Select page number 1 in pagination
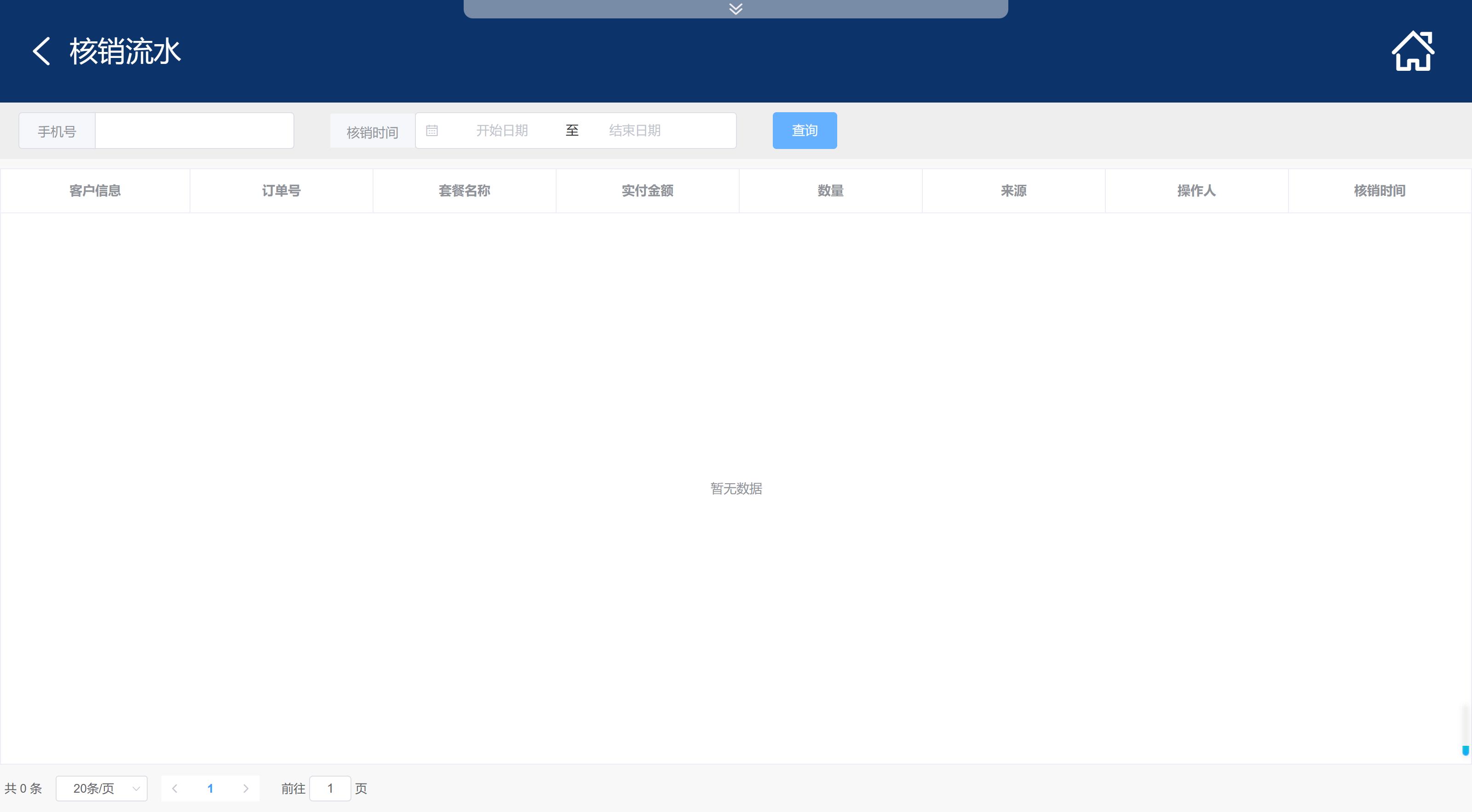 [x=210, y=788]
